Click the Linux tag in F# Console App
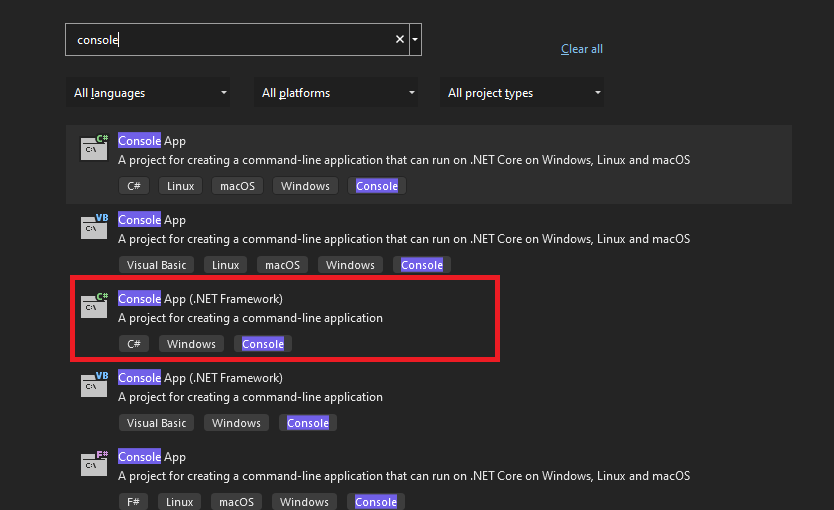 179,501
